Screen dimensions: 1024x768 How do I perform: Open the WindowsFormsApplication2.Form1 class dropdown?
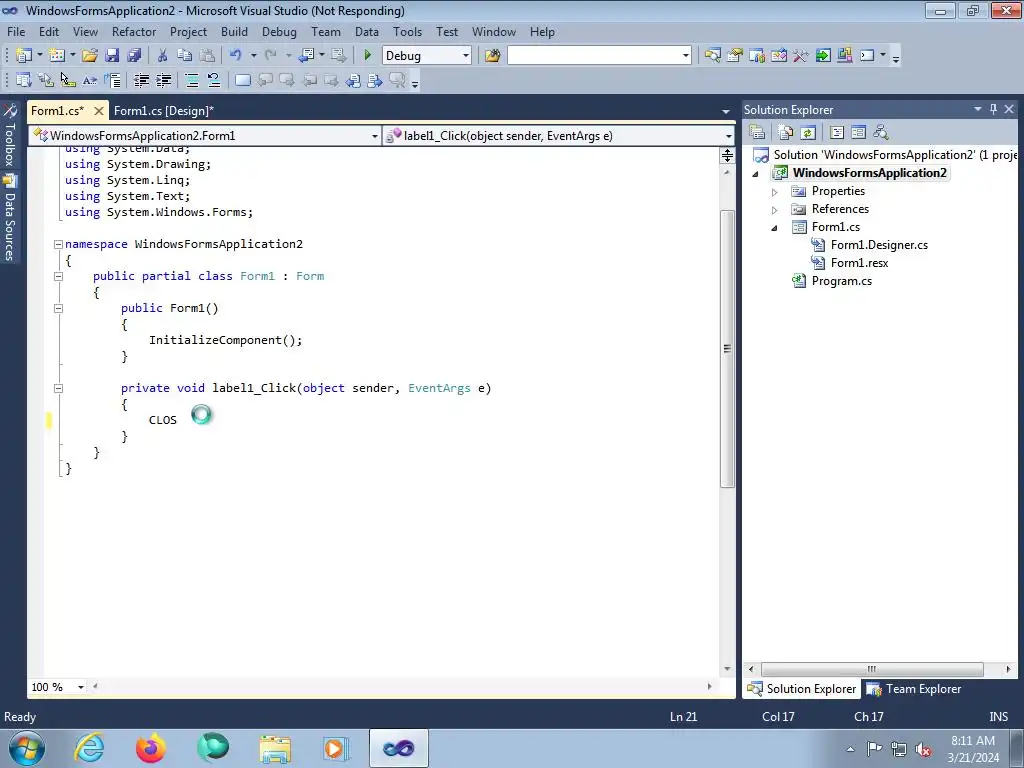point(374,136)
